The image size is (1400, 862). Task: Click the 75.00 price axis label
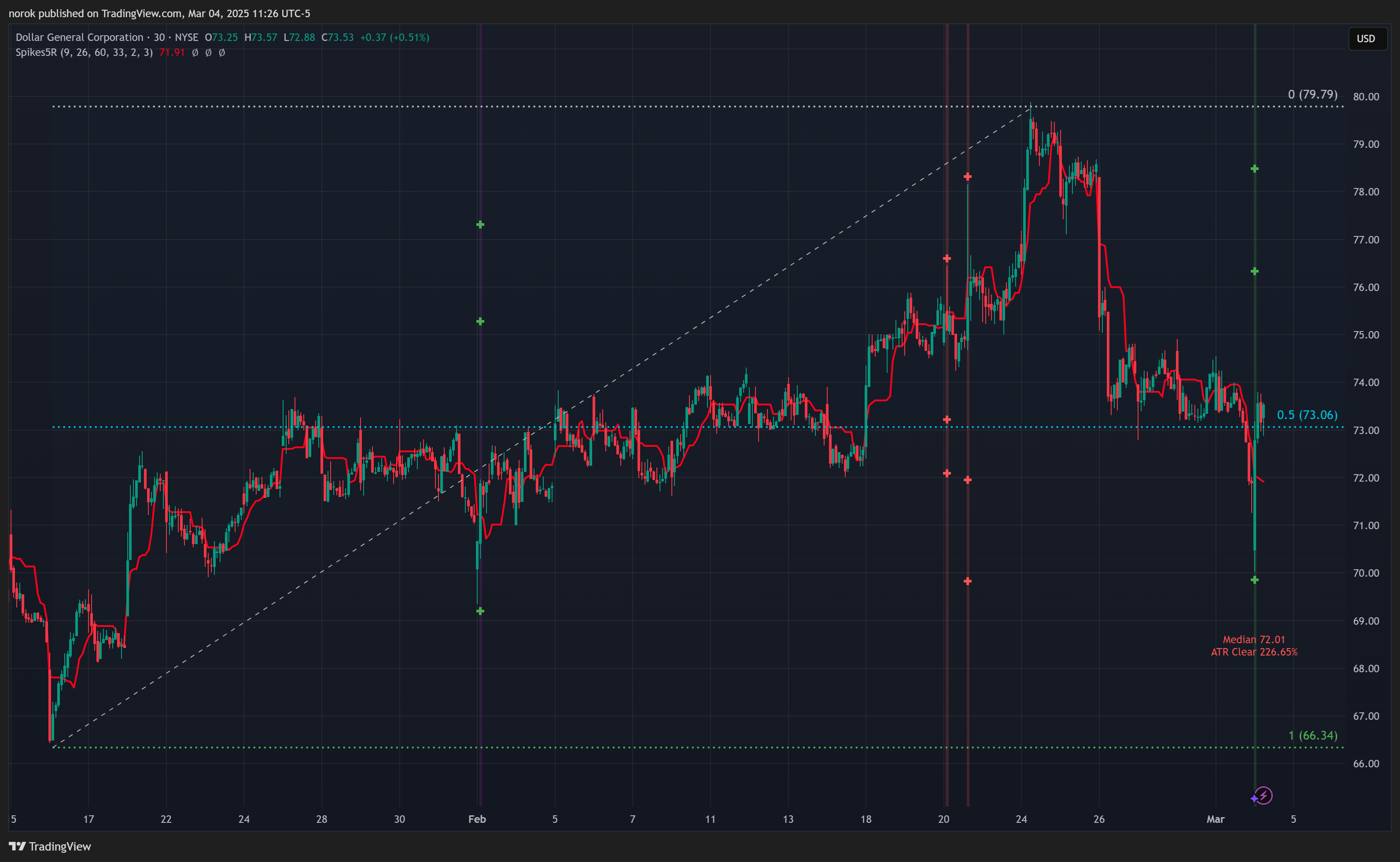coord(1366,335)
